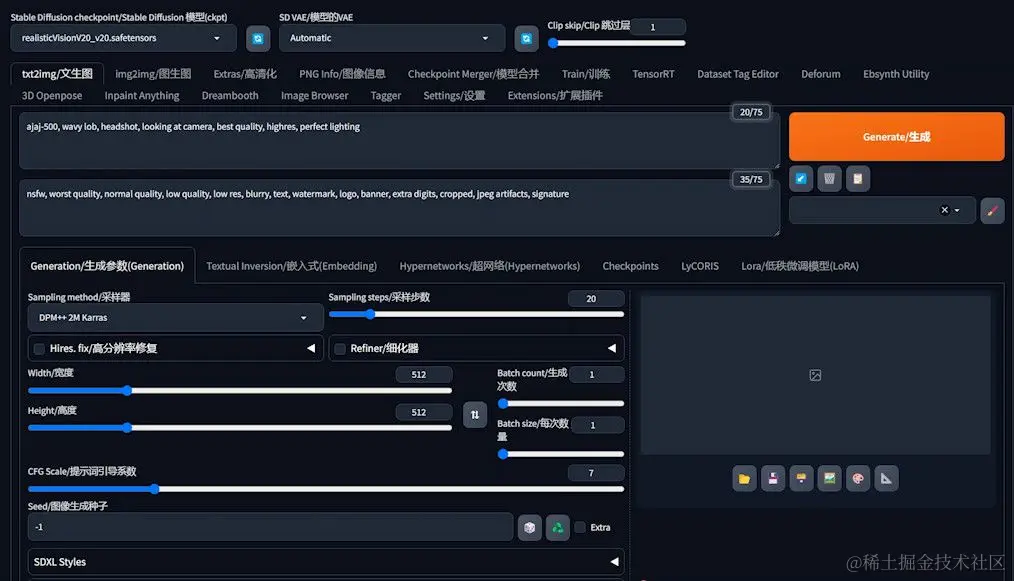The width and height of the screenshot is (1014, 581).
Task: Click Seed input field
Action: pyautogui.click(x=270, y=527)
